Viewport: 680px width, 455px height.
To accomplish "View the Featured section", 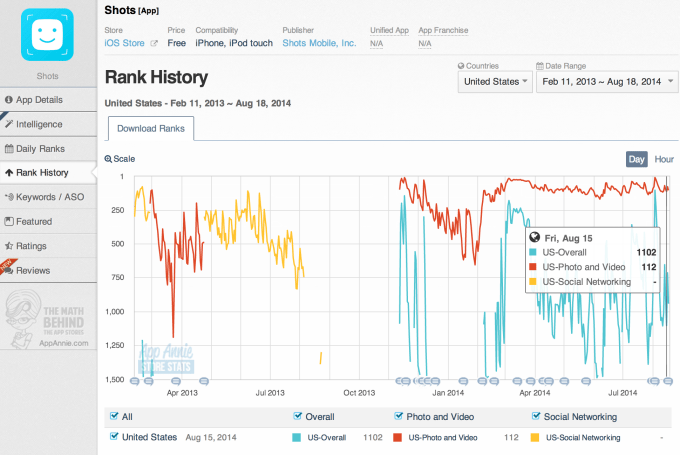I will 34,222.
